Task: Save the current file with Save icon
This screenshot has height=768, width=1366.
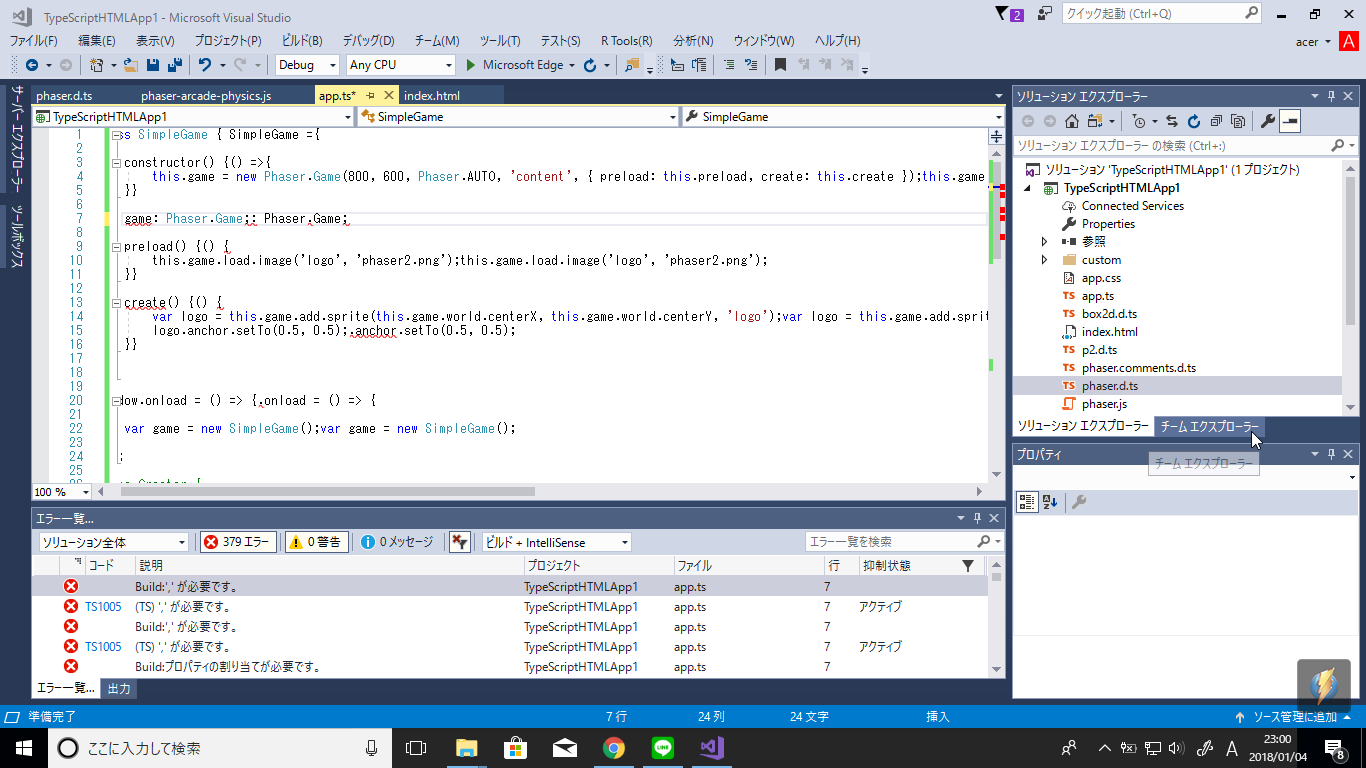Action: 153,65
